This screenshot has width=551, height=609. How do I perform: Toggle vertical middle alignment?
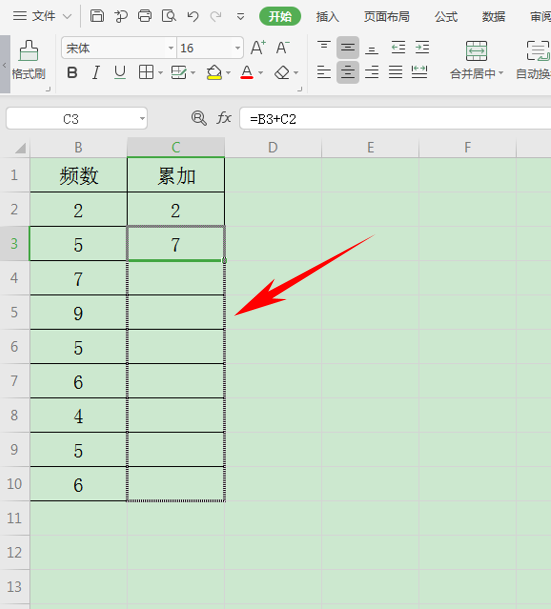click(348, 48)
